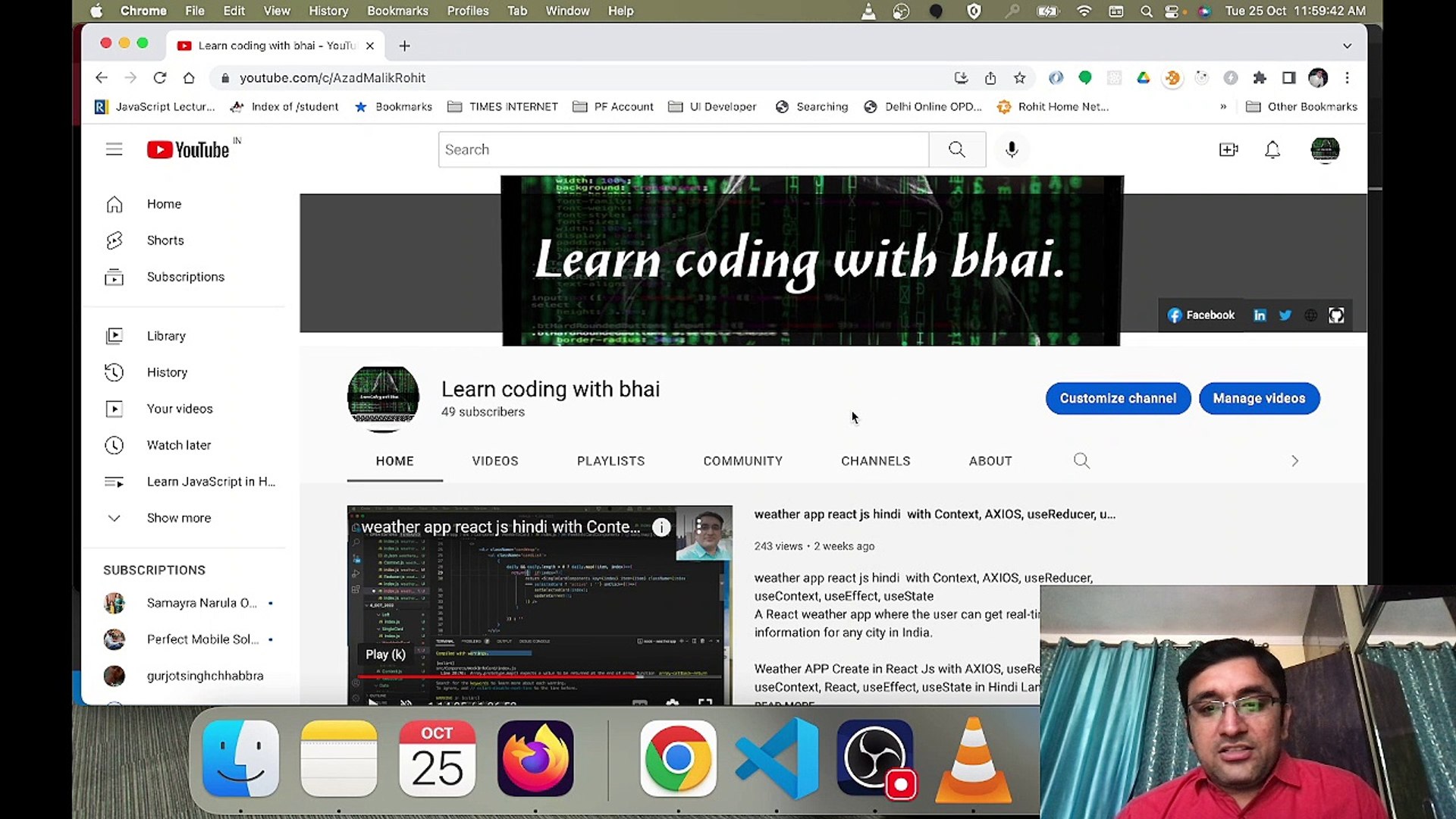Expand hidden bookmarks double-chevron
This screenshot has width=1456, height=819.
click(x=1223, y=107)
